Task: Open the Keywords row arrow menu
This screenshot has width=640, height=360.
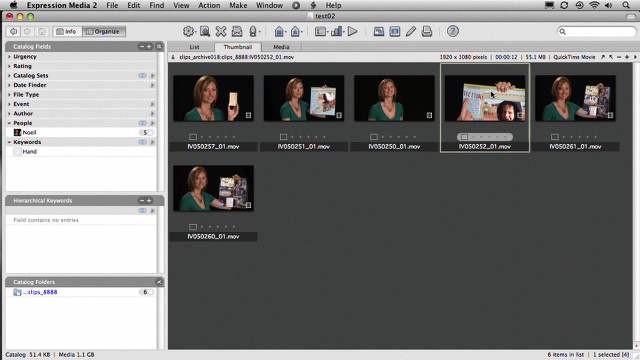Action: [x=153, y=142]
